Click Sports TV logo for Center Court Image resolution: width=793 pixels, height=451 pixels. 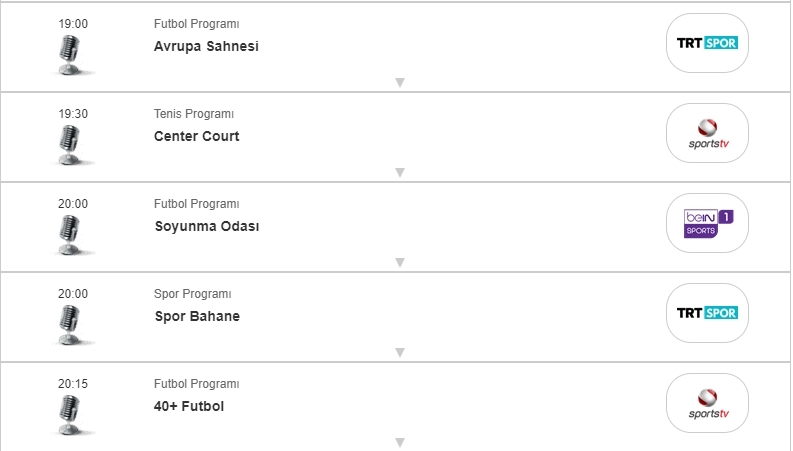click(x=707, y=133)
